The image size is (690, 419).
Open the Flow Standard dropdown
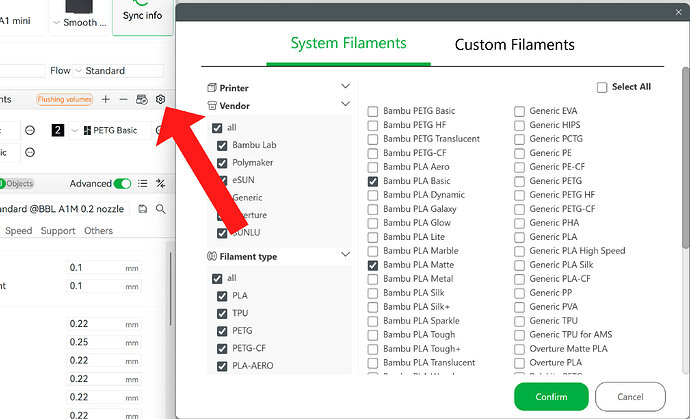tap(118, 70)
